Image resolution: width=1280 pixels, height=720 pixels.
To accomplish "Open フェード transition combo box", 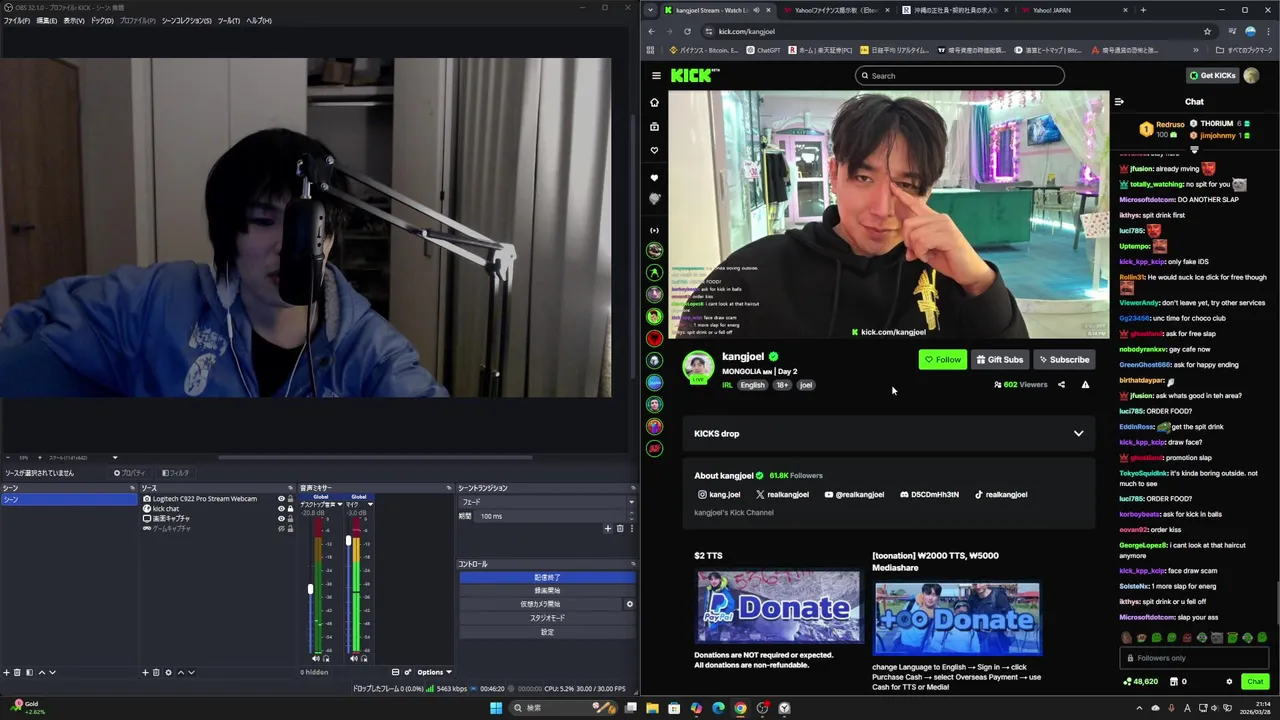I will (547, 502).
